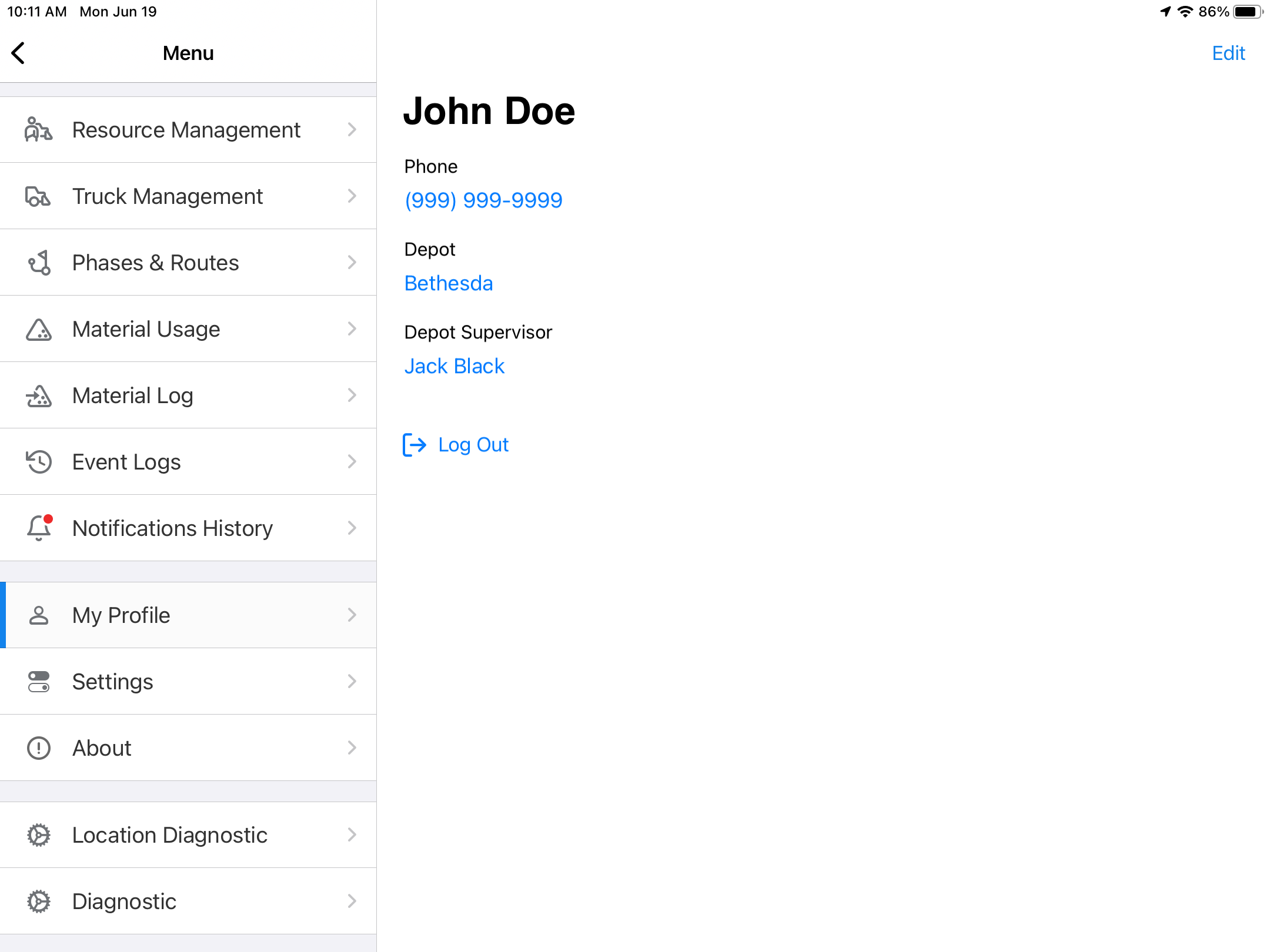Screen dimensions: 1270x952
Task: Click the Notifications History bell icon
Action: click(39, 528)
